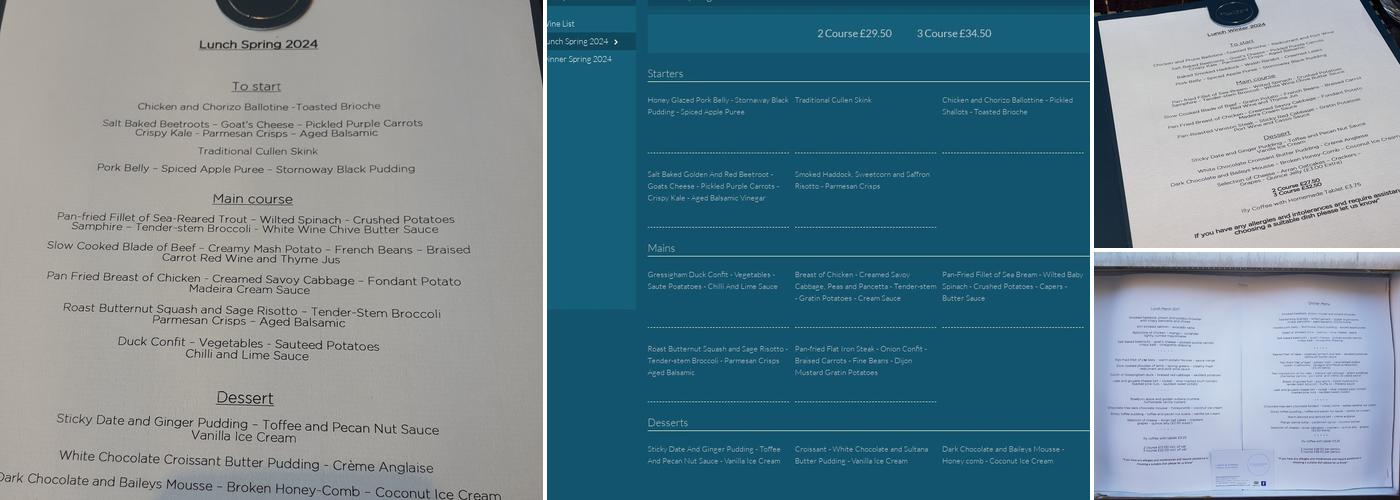The image size is (1400, 500).
Task: Click the Pork Belly – Spiced Apple Puree line
Action: pyautogui.click(x=256, y=169)
